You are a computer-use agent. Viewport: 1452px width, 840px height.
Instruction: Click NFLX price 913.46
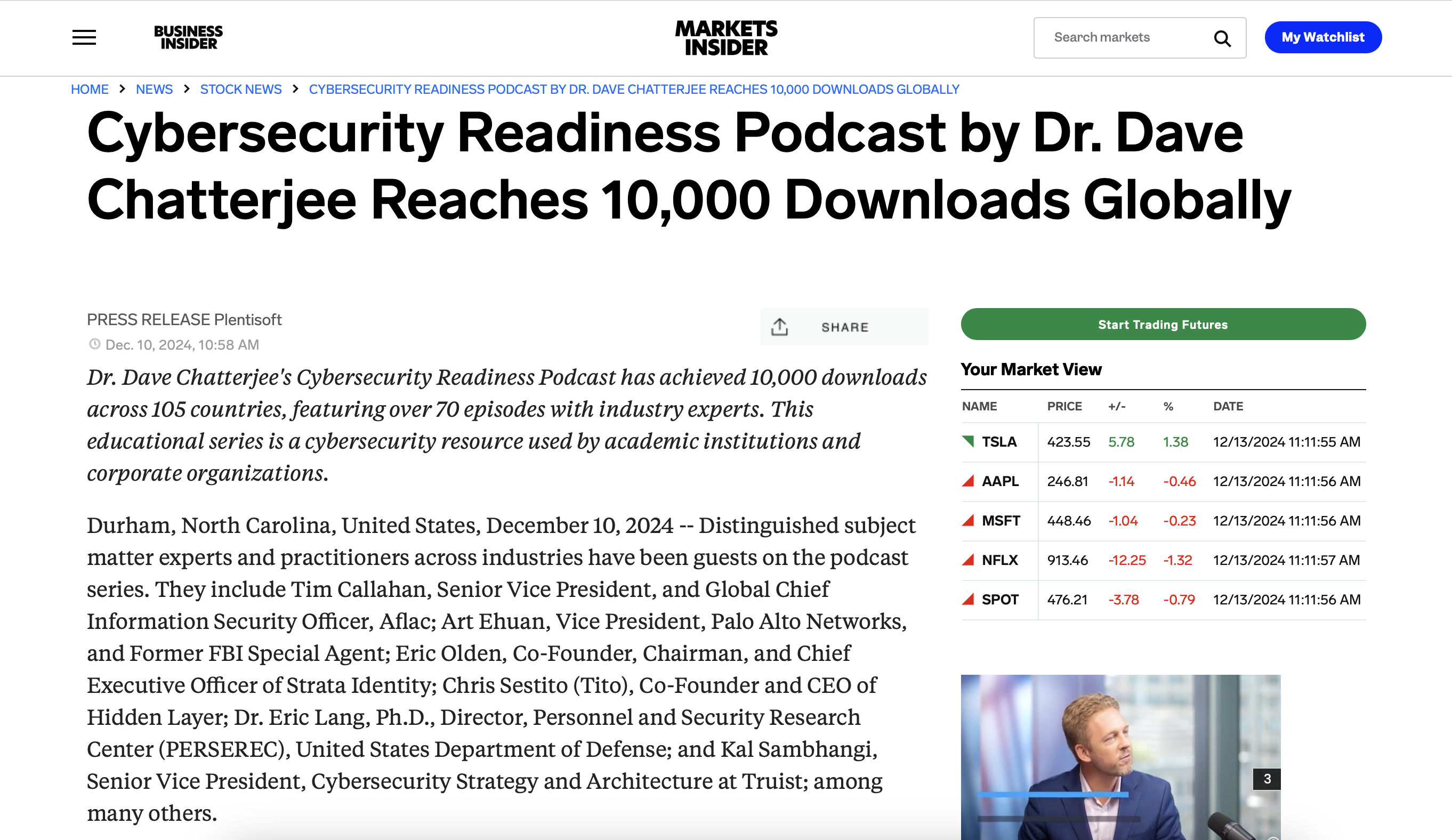tap(1068, 560)
